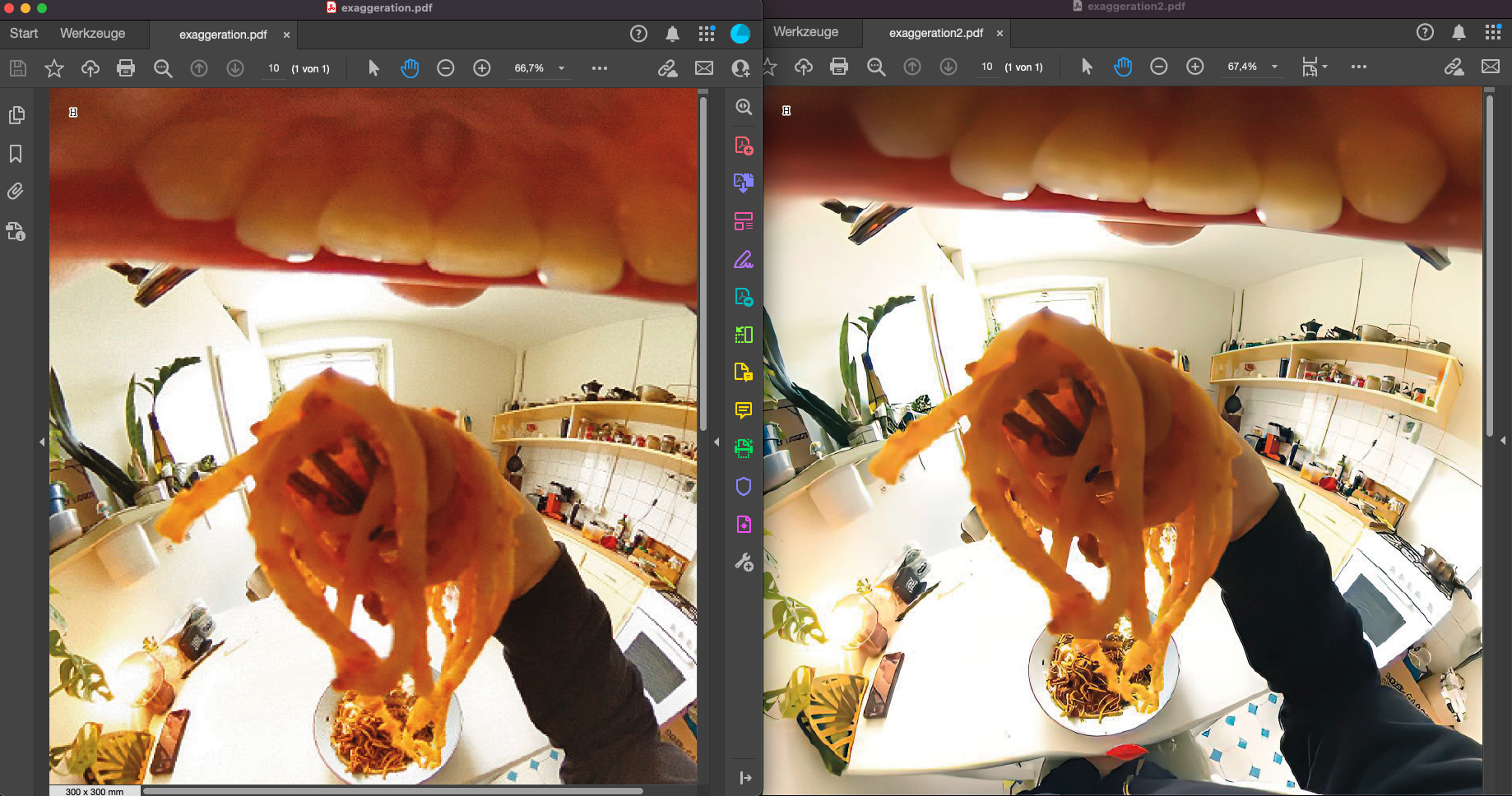Close the exaggeration2.pdf tab
1512x796 pixels.
999,33
